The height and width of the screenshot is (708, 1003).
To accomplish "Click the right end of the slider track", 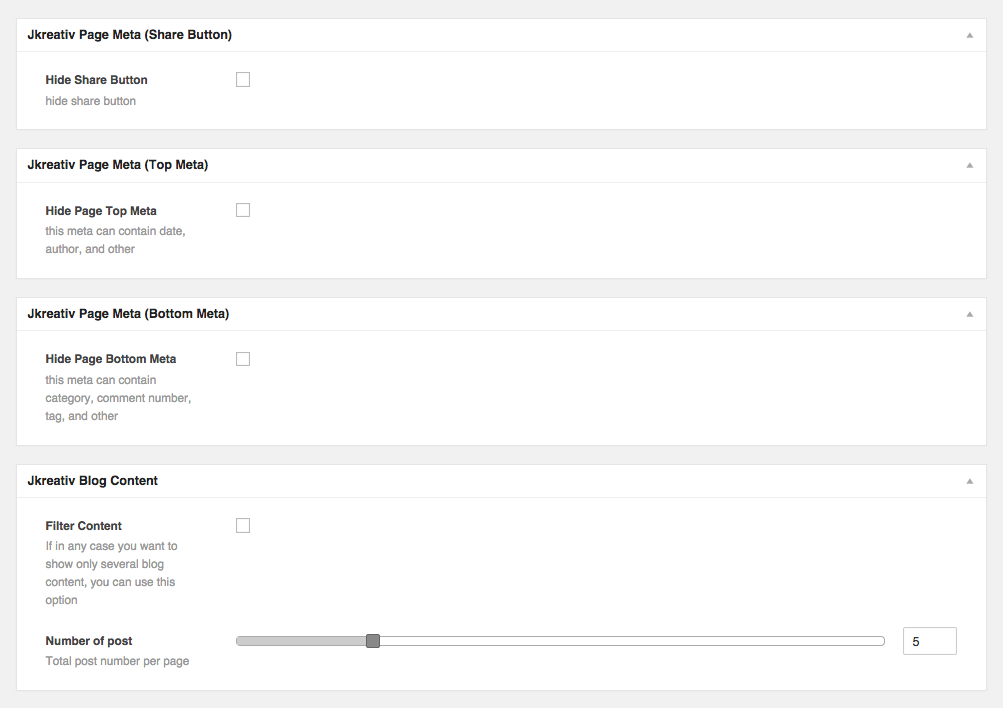I will click(880, 640).
